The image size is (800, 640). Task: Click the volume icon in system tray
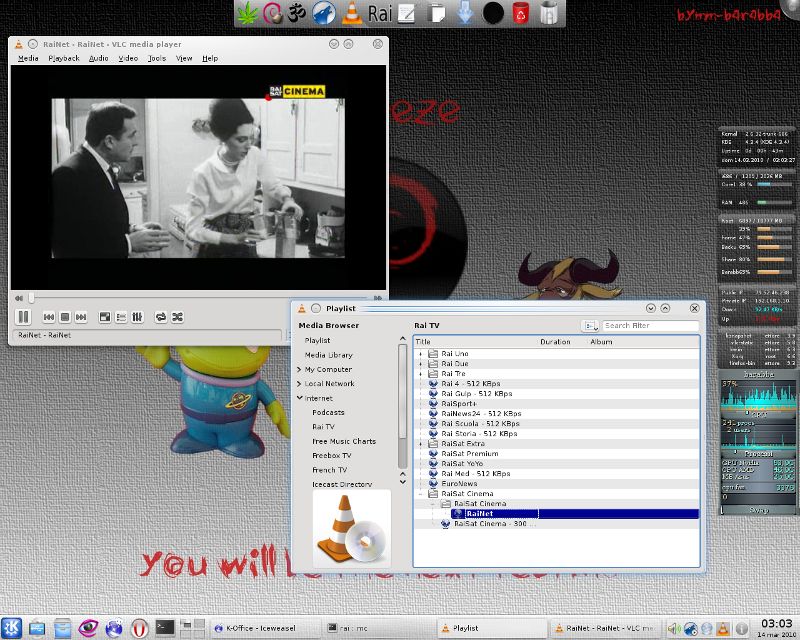coord(674,629)
